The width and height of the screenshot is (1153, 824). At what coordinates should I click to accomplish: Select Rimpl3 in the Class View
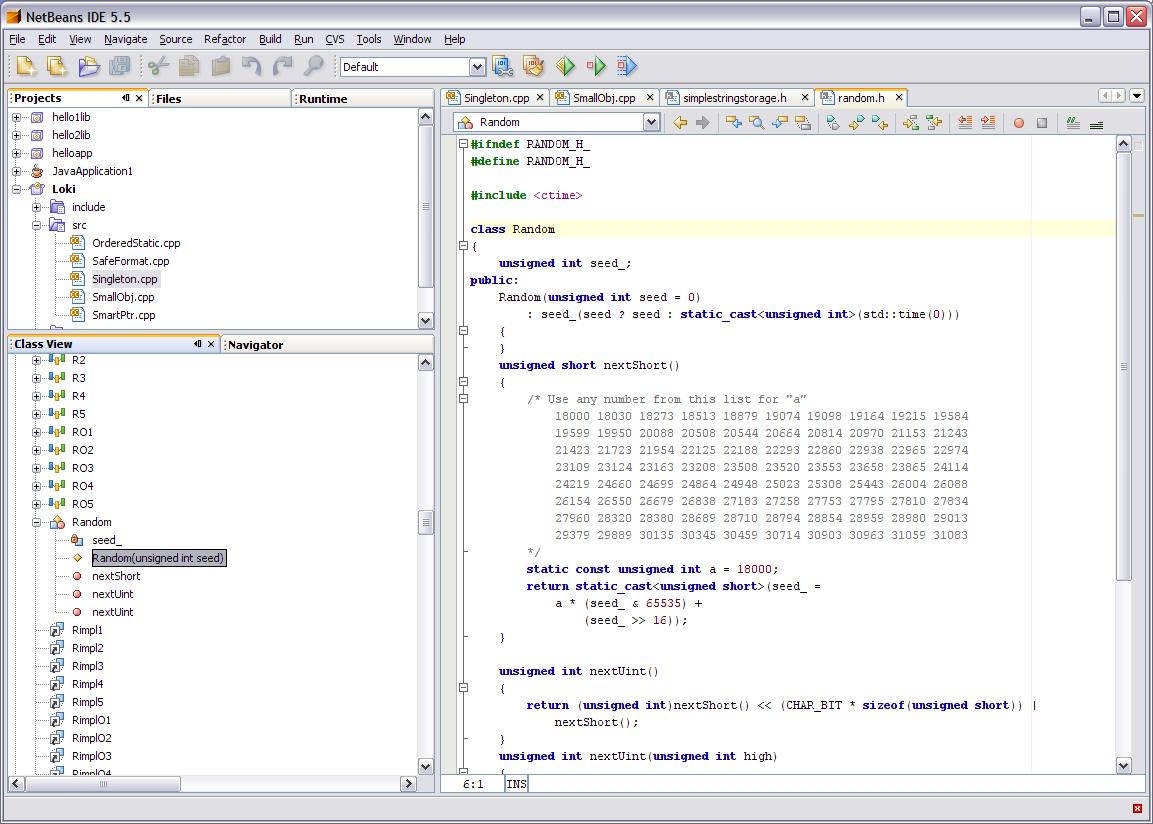88,666
